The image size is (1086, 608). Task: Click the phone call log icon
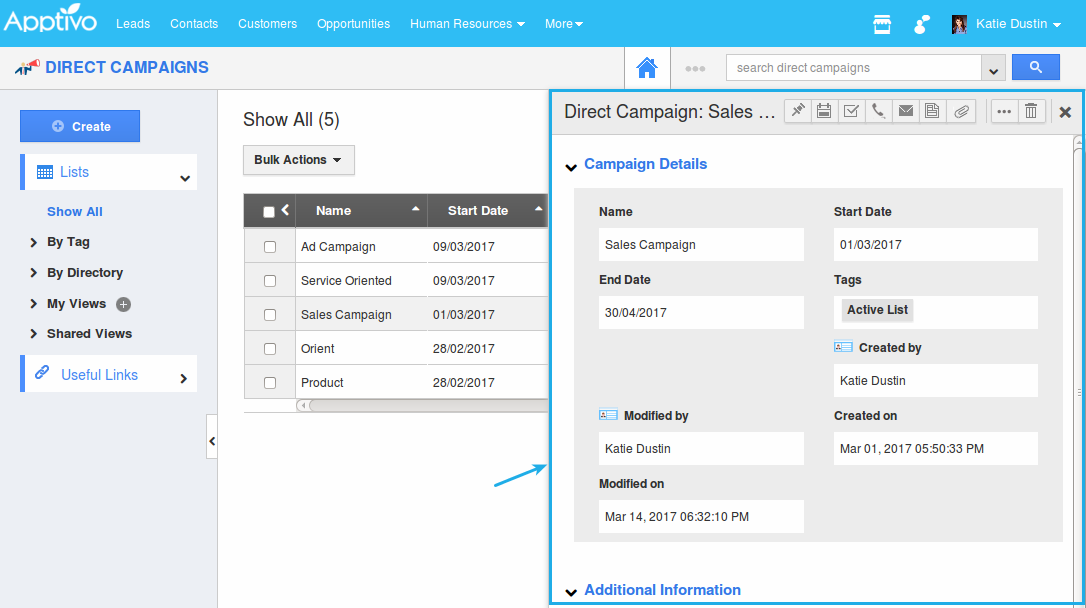point(878,111)
